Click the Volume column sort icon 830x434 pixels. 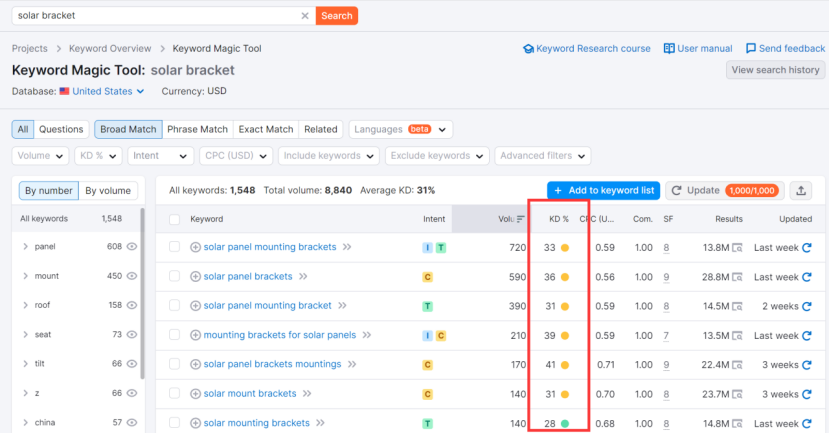pyautogui.click(x=520, y=219)
